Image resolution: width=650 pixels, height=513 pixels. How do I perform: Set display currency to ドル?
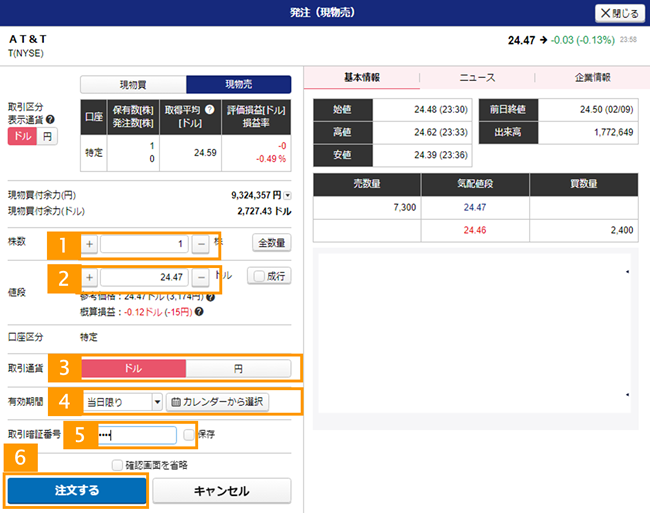(22, 136)
